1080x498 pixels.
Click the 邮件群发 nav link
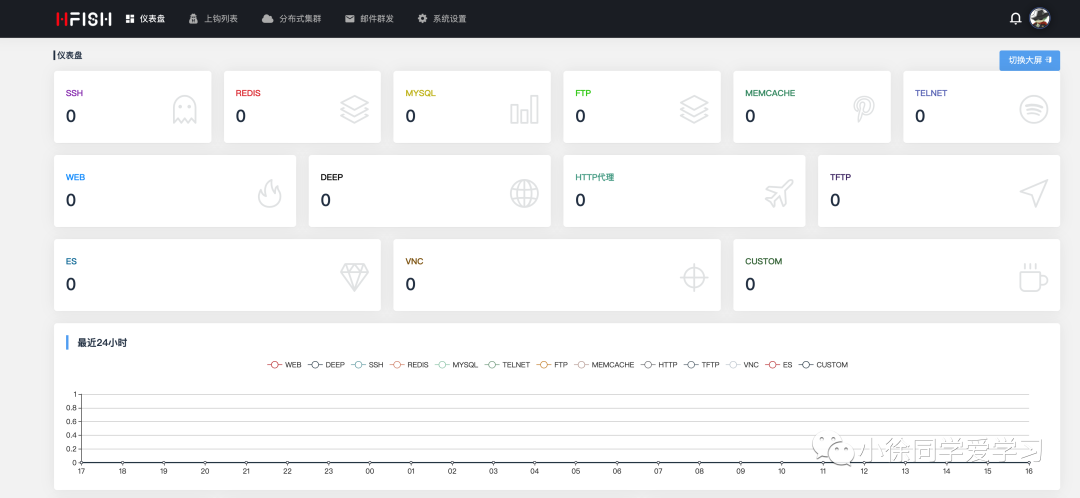click(369, 19)
